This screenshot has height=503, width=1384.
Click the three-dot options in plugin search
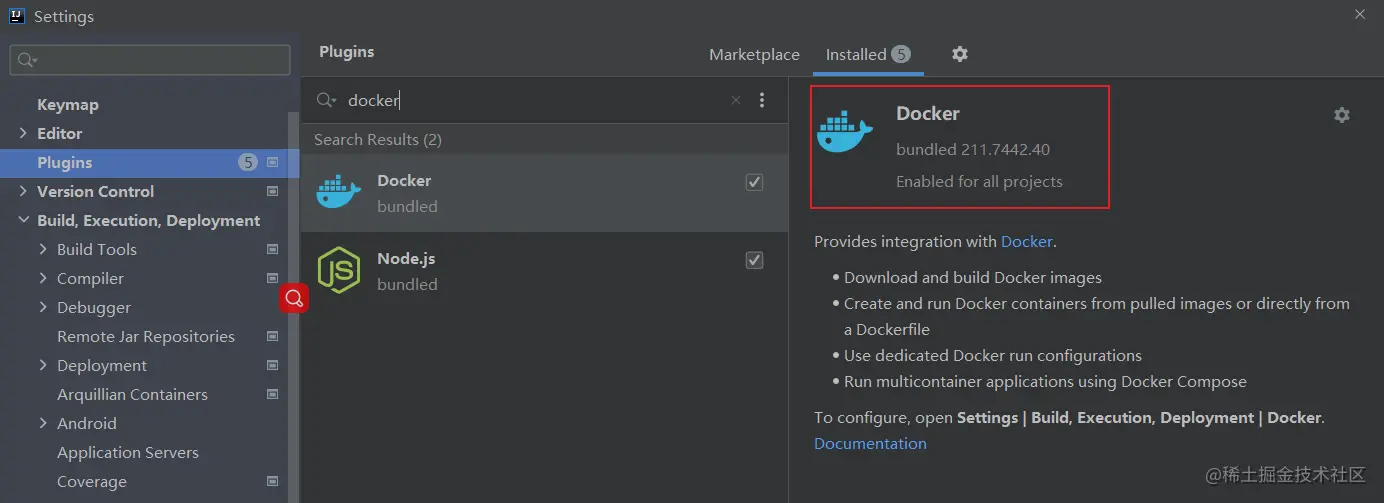coord(762,100)
